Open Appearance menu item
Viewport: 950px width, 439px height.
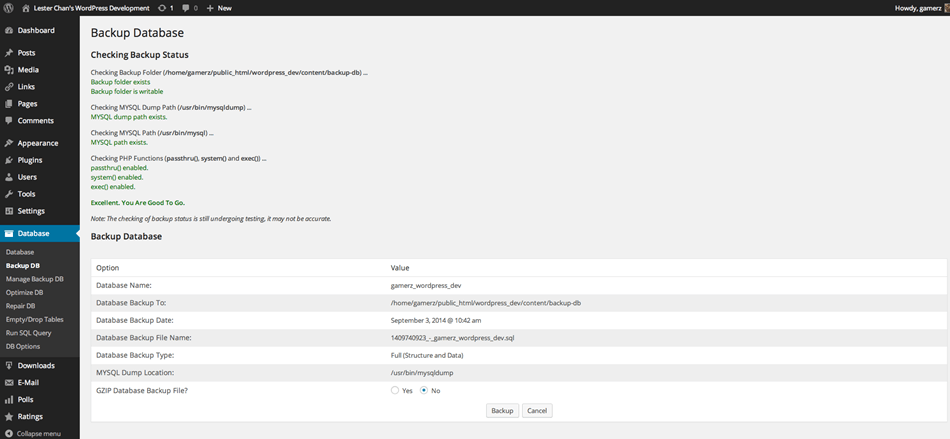coord(38,144)
